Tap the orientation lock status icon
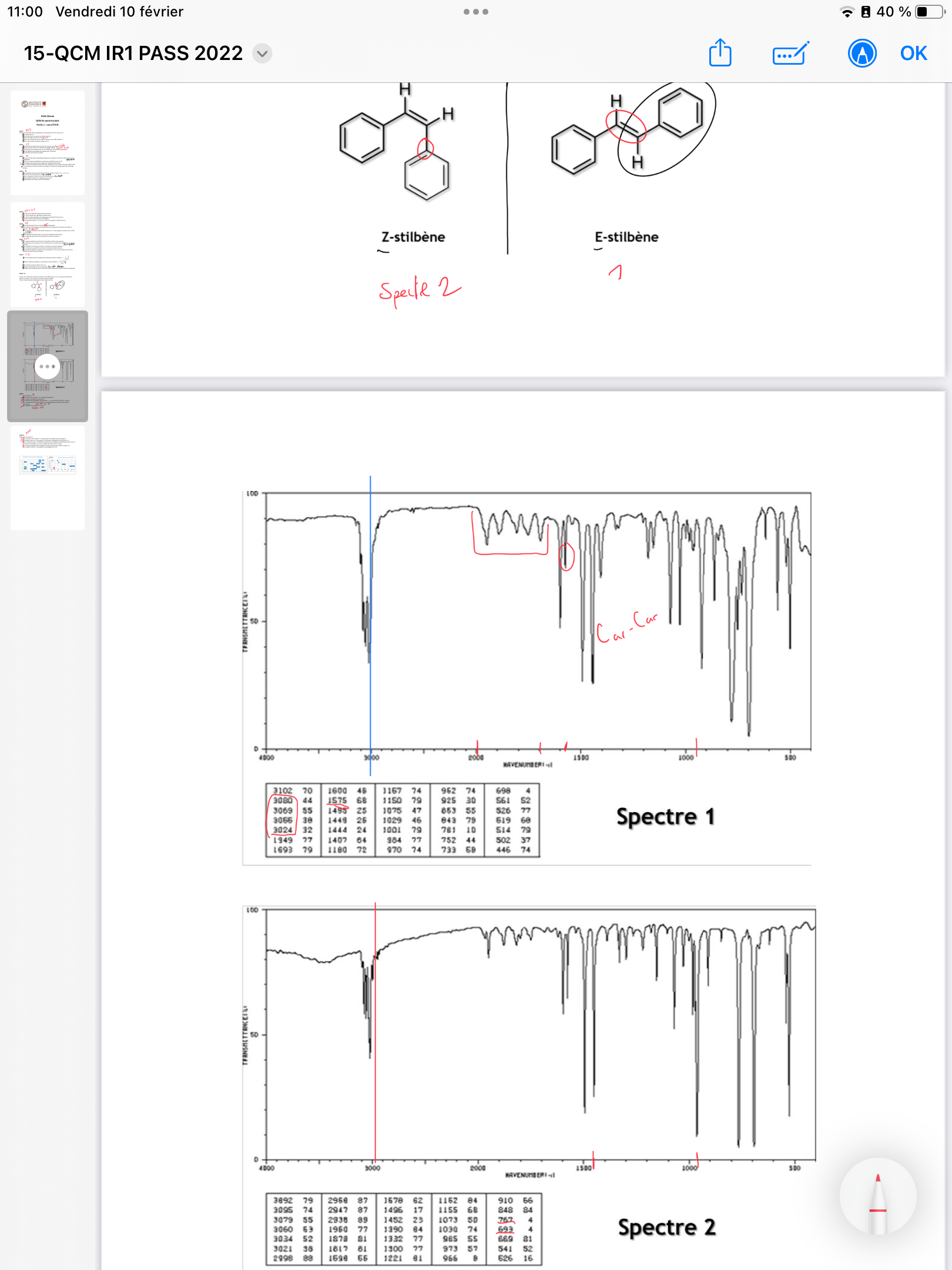 pyautogui.click(x=866, y=12)
